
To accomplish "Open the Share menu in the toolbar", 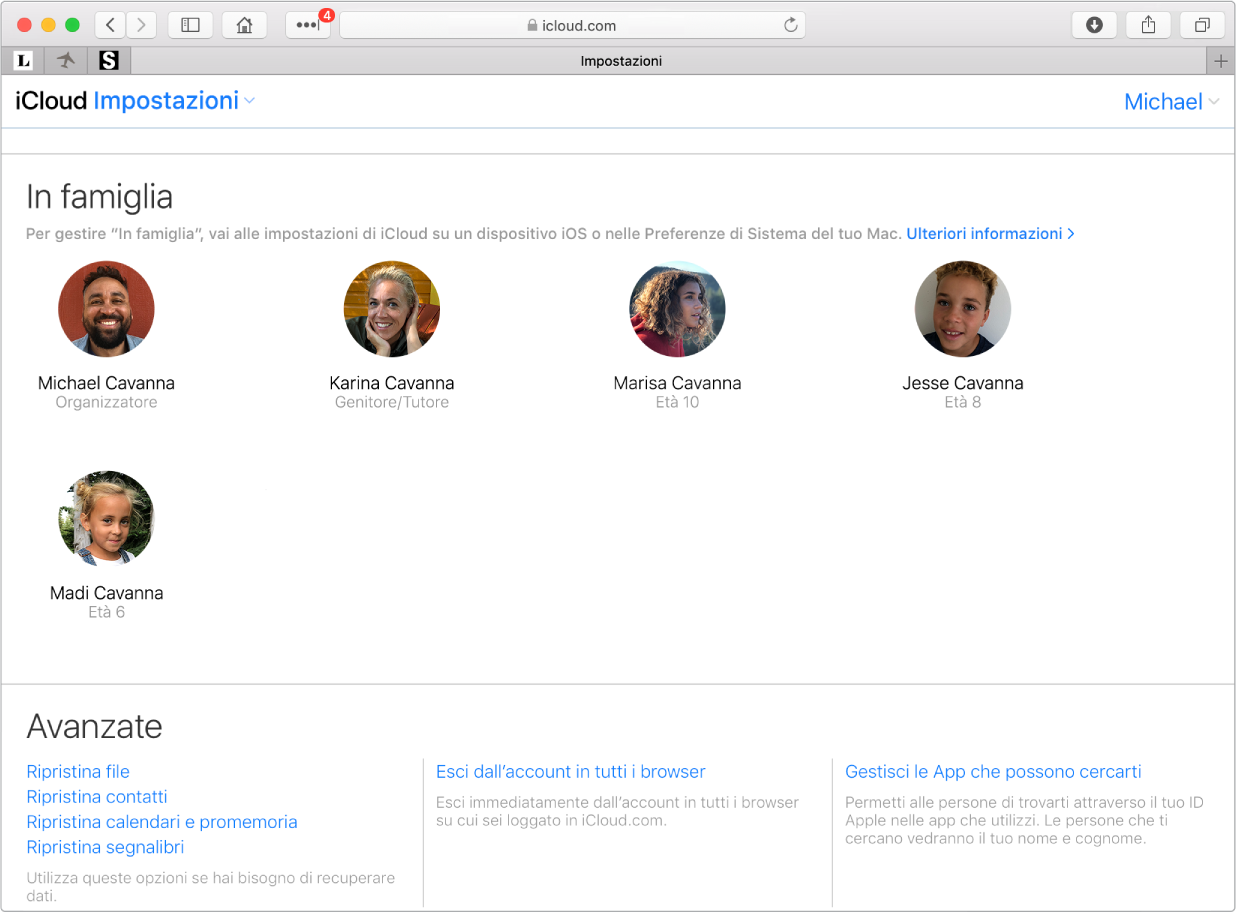I will tap(1148, 24).
